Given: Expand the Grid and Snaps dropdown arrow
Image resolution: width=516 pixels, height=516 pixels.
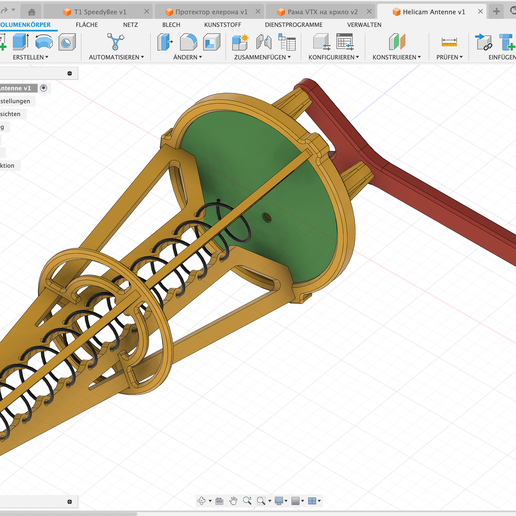Looking at the screenshot, I should [x=303, y=501].
